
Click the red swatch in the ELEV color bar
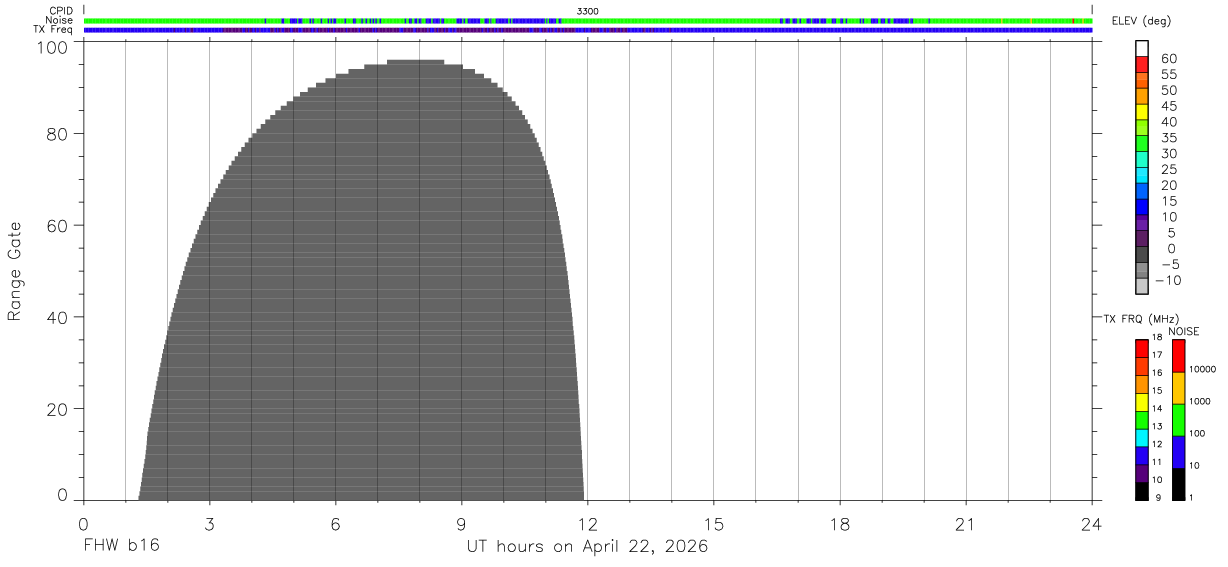click(x=1142, y=64)
